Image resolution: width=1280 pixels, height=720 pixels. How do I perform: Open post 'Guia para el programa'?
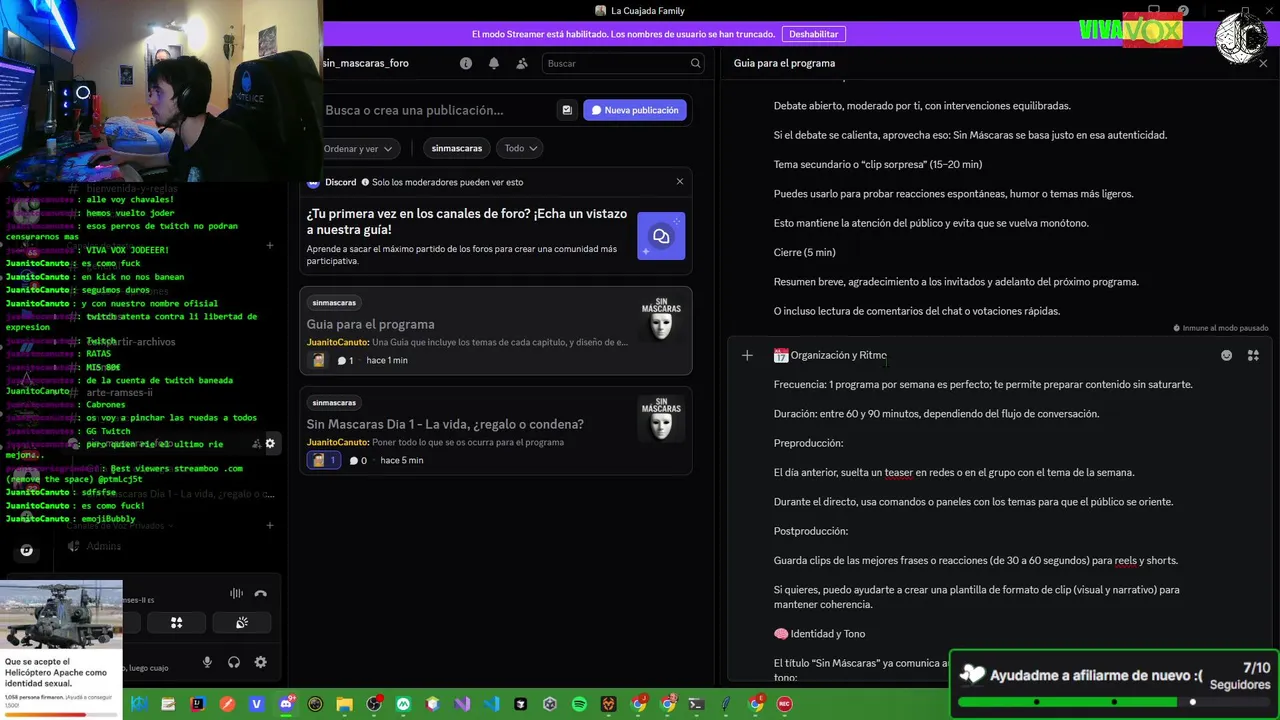click(x=496, y=331)
